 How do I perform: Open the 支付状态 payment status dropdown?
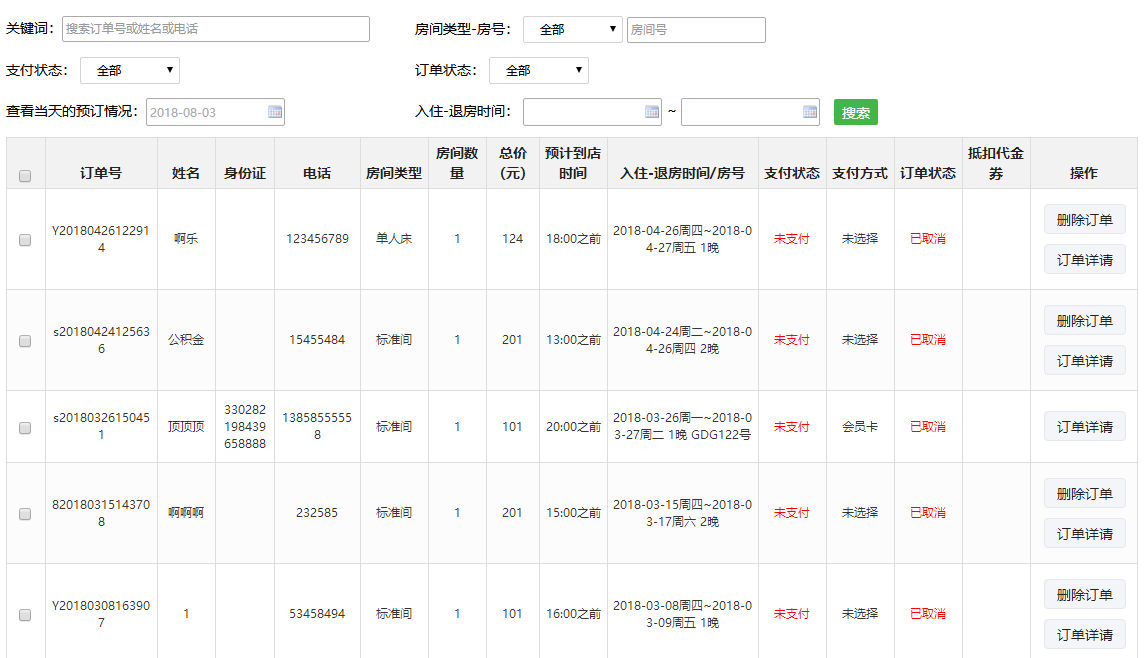pyautogui.click(x=130, y=71)
